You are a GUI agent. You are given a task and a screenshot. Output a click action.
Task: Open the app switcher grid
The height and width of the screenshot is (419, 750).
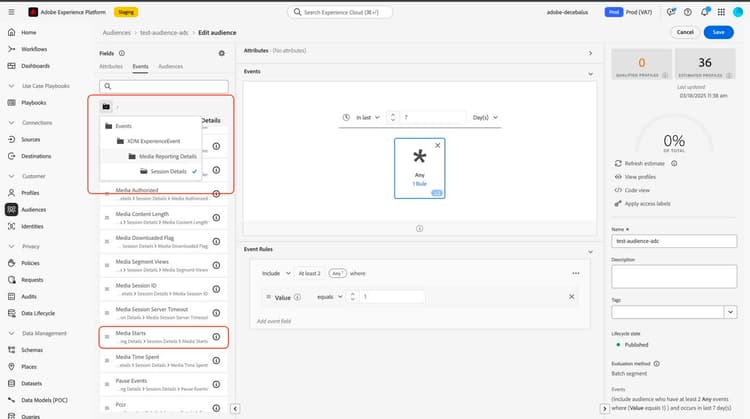coord(721,12)
